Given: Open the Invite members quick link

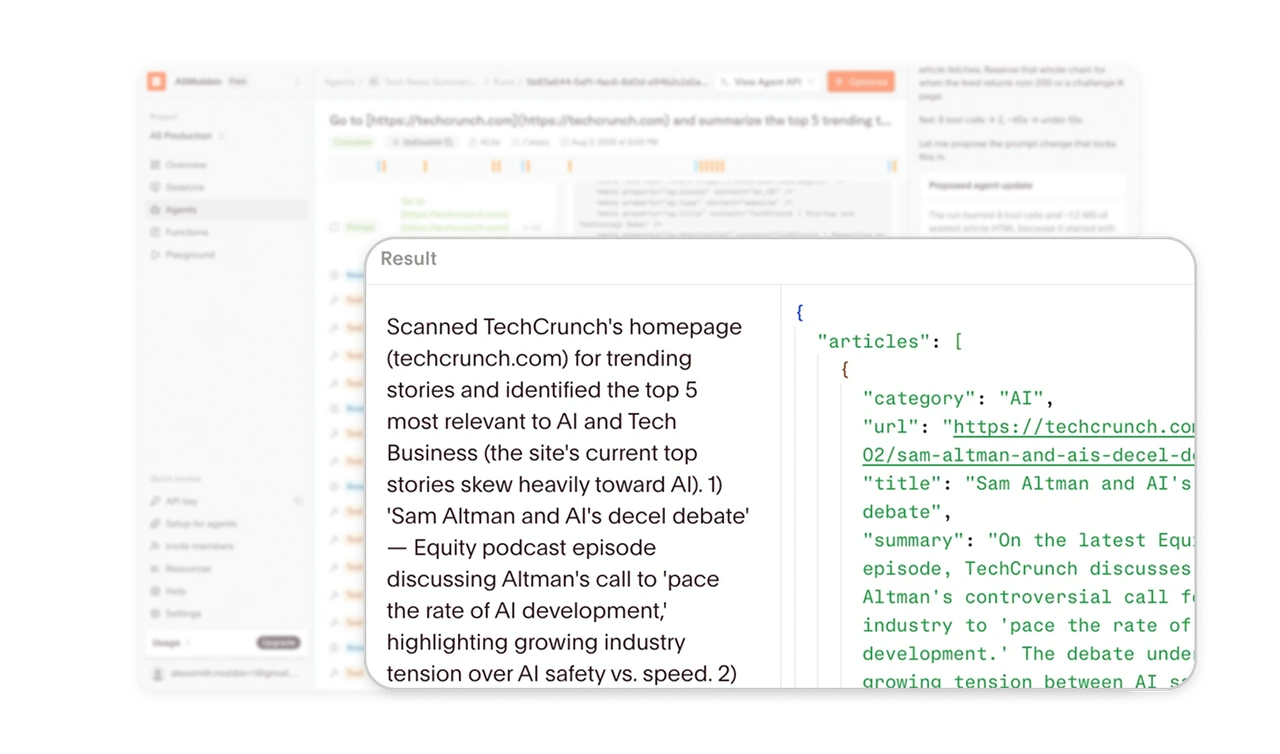Looking at the screenshot, I should [199, 546].
